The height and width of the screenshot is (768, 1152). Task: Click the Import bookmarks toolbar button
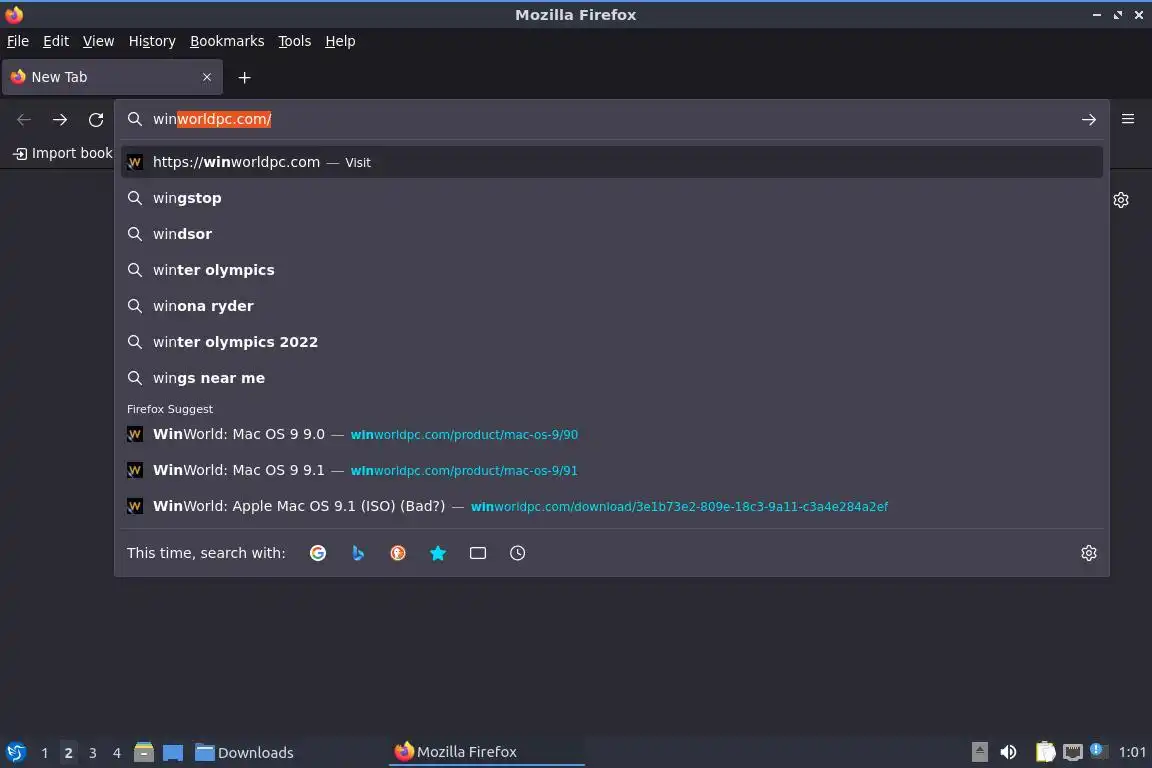pos(63,153)
